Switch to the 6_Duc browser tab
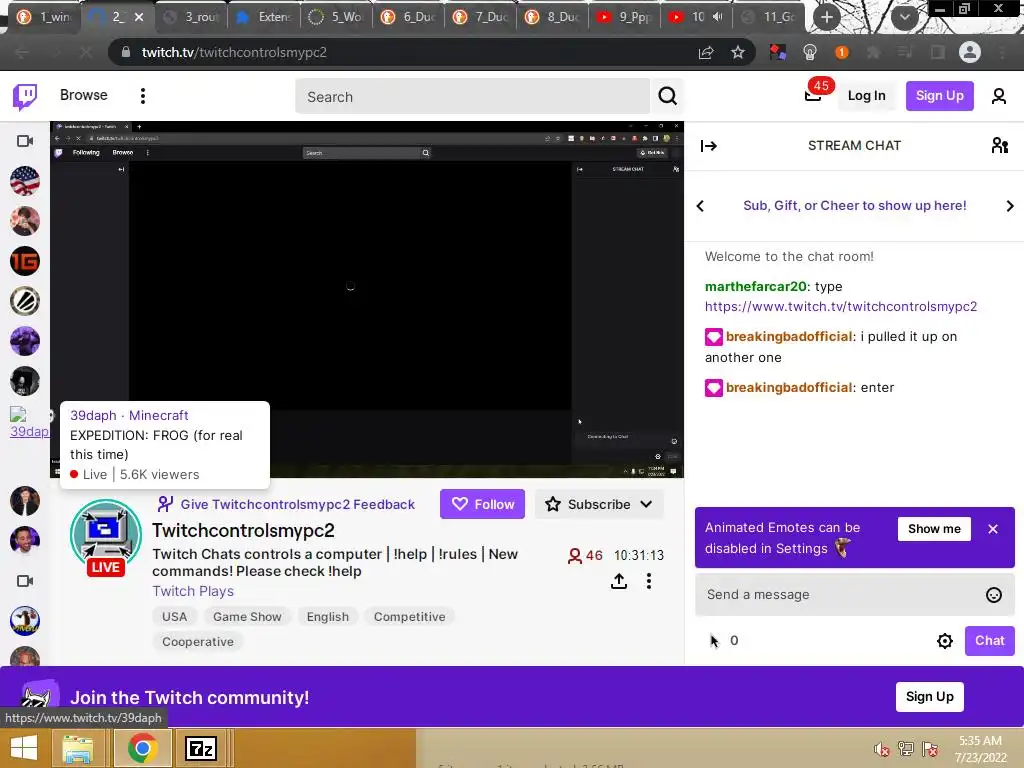 coord(408,17)
